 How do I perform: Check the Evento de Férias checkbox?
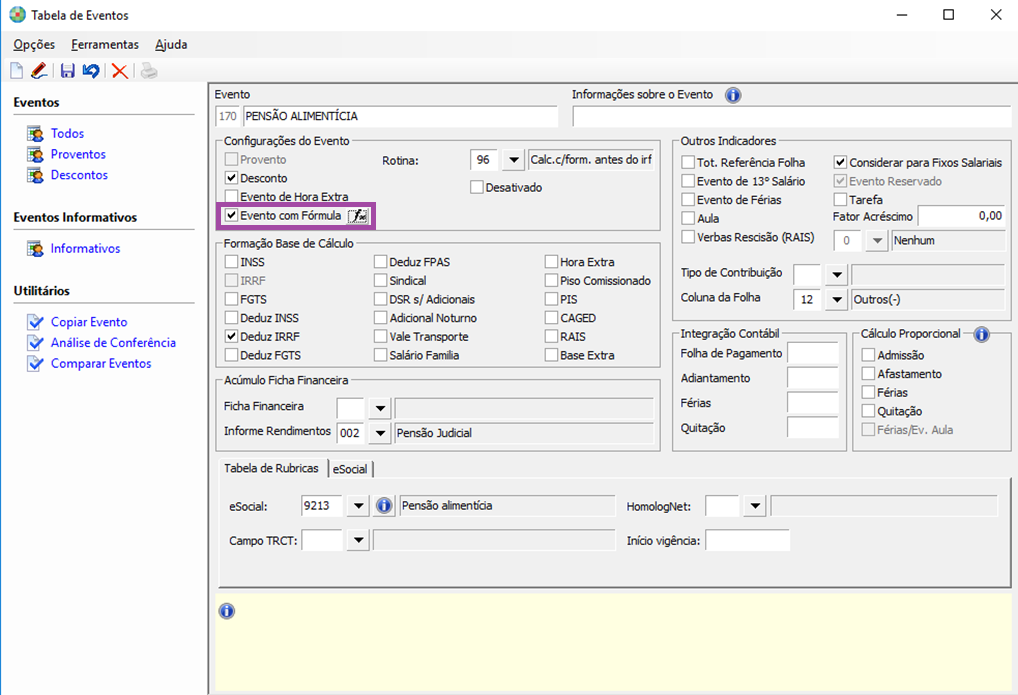(x=688, y=199)
